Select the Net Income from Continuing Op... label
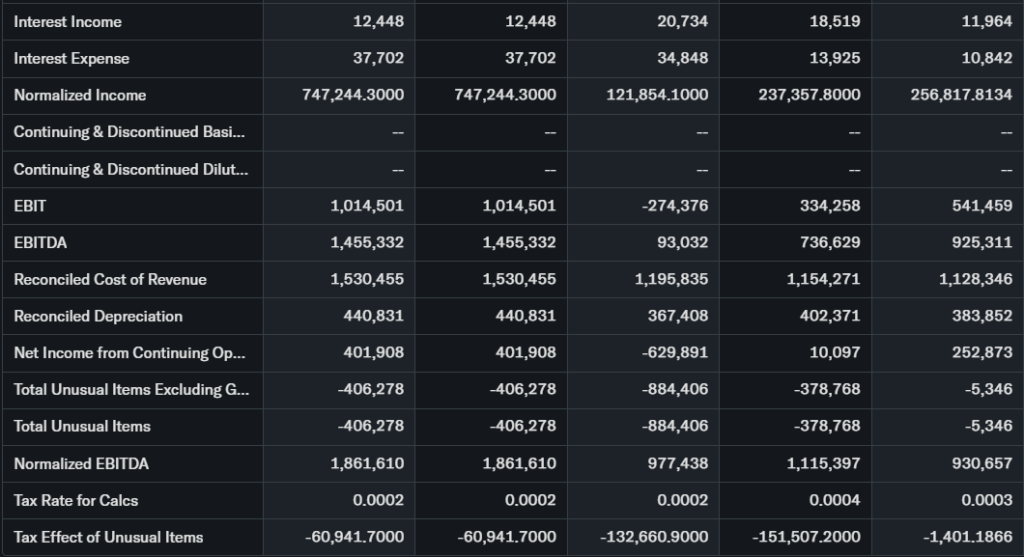Screen dimensions: 1024x557 click(131, 353)
